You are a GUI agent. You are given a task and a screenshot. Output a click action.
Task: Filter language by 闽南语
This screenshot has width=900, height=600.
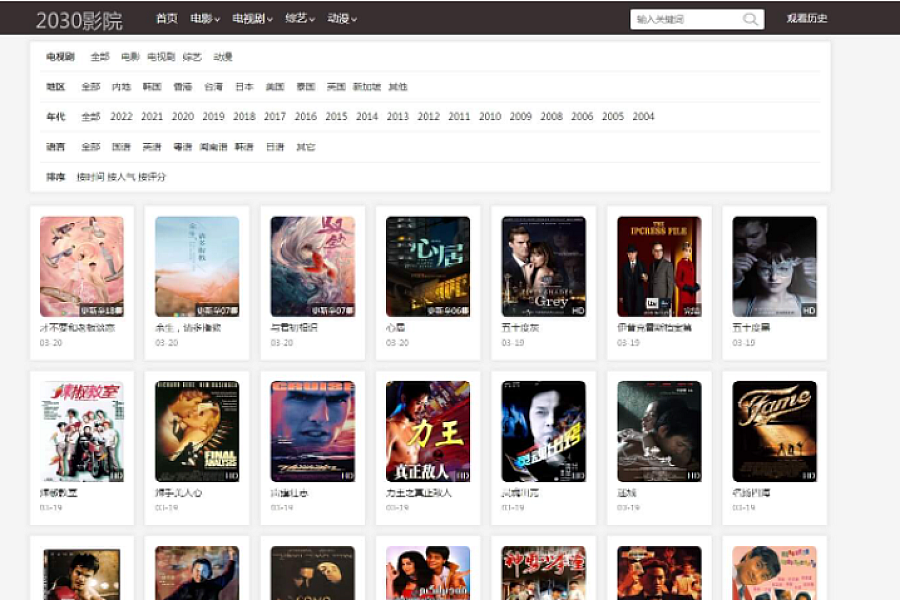tap(214, 147)
